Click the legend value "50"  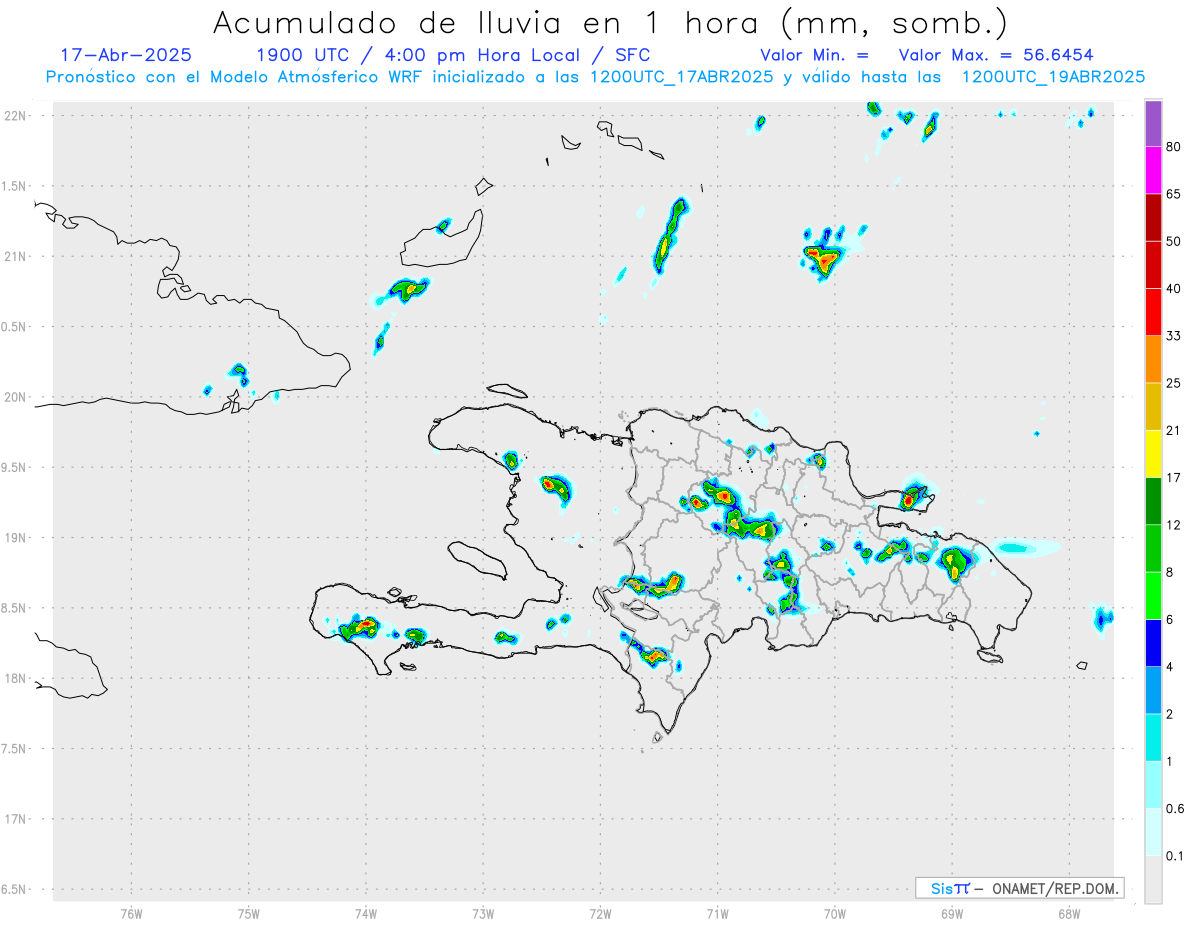point(1174,241)
